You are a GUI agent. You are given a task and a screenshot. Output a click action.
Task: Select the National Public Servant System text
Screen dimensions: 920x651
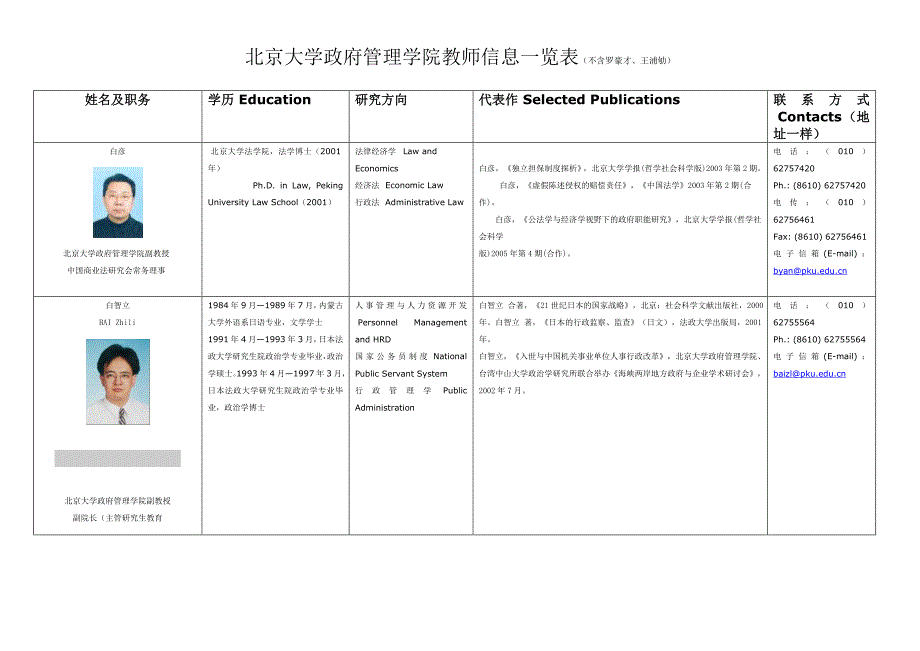point(410,365)
